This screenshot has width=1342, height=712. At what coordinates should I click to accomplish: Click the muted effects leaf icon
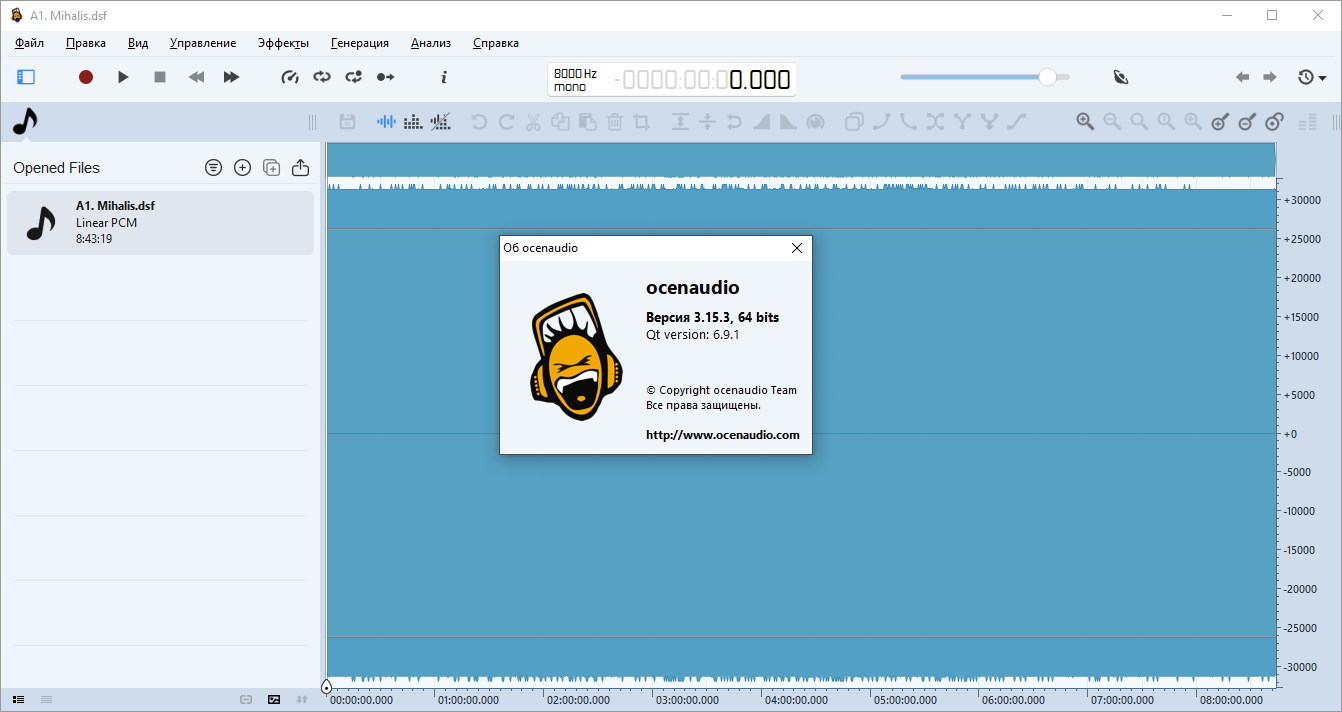click(1121, 77)
